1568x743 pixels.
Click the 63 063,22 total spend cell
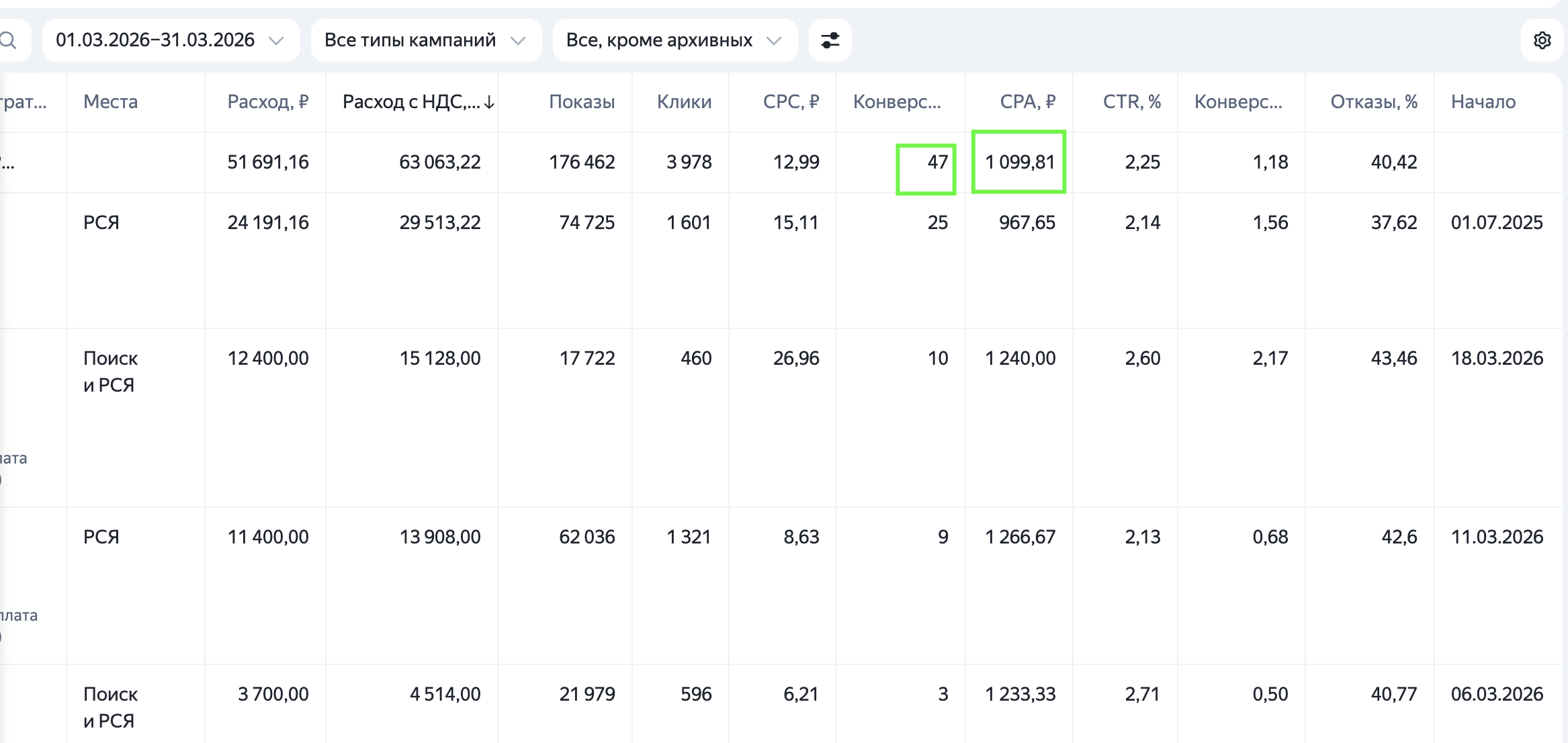tap(439, 162)
